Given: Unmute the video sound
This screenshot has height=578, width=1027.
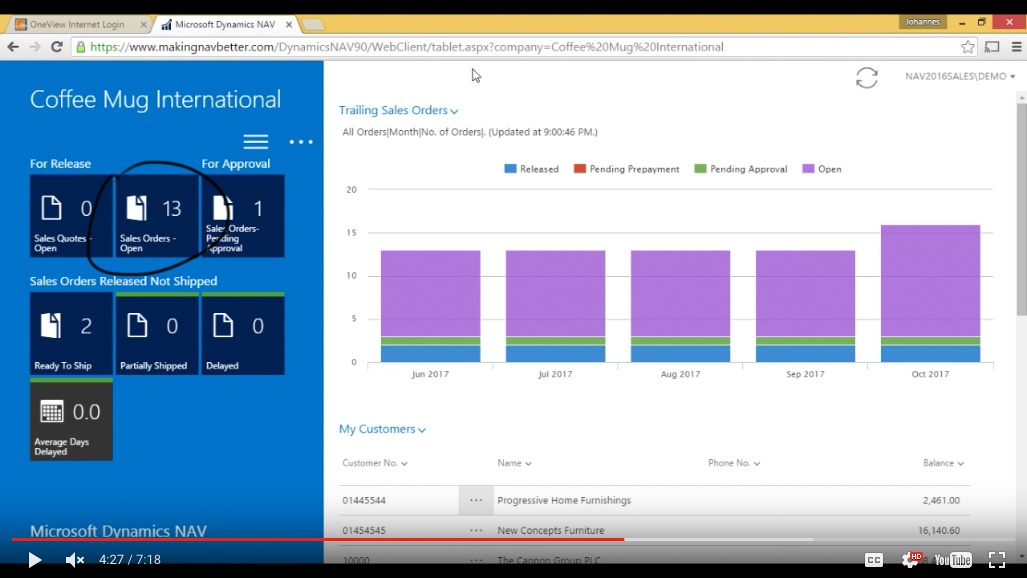Looking at the screenshot, I should click(x=75, y=560).
